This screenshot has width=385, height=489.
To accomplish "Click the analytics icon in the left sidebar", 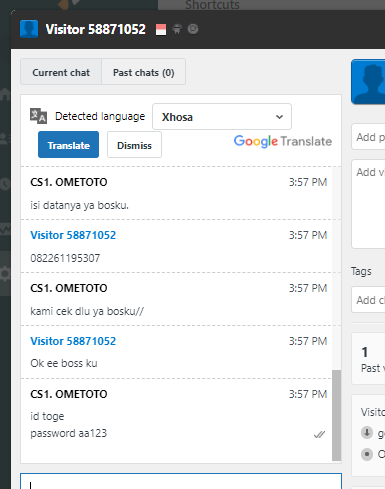I will tap(5, 230).
